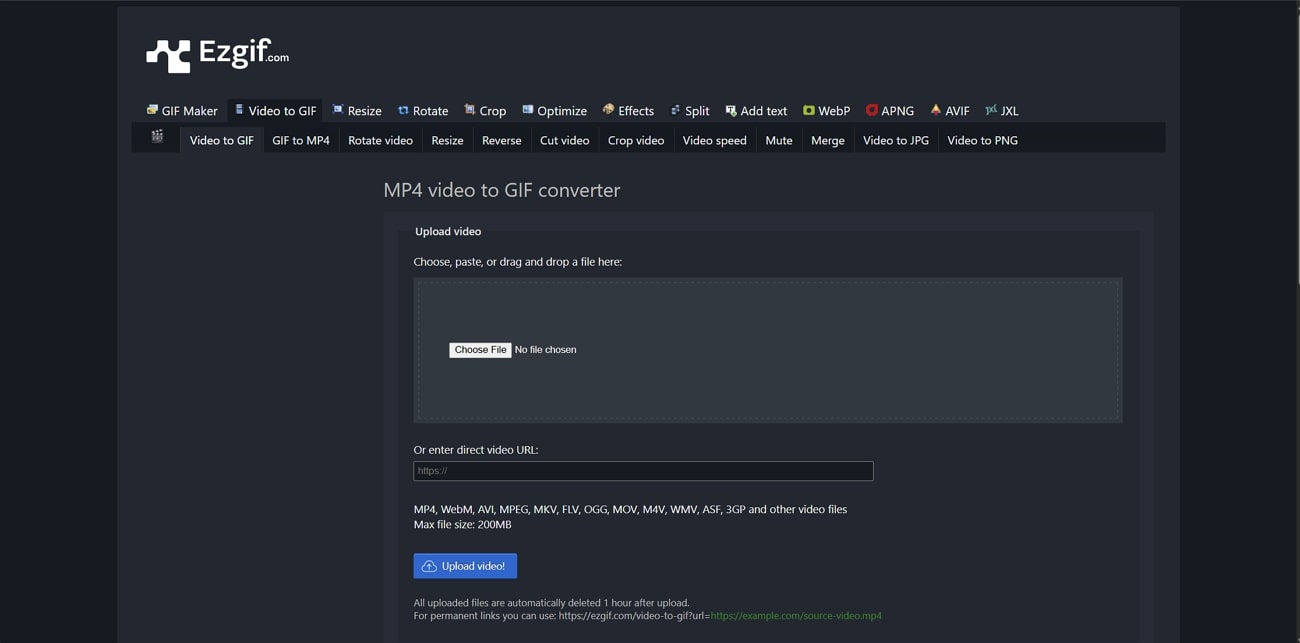The height and width of the screenshot is (643, 1300).
Task: Click the Optimize icon
Action: (528, 110)
